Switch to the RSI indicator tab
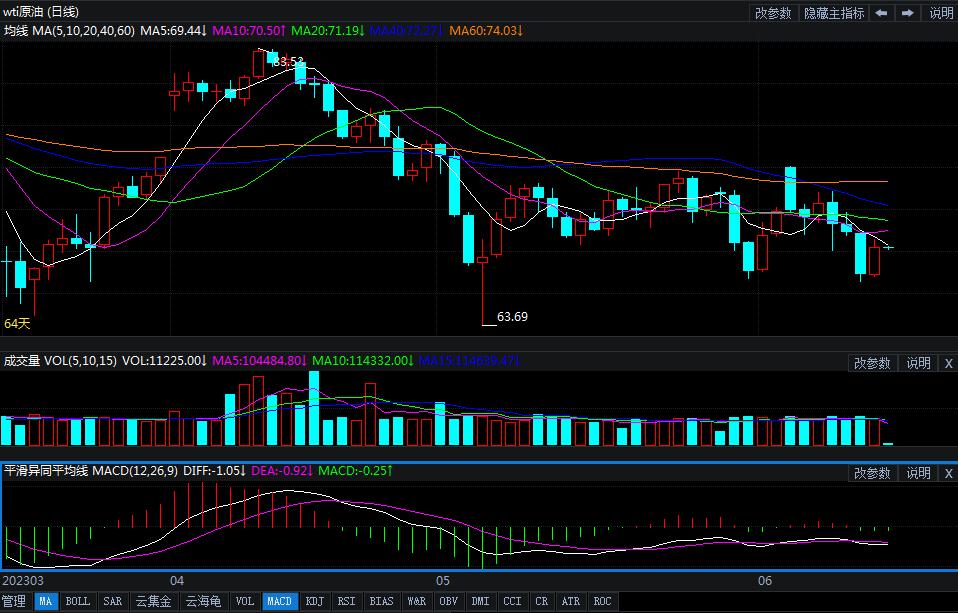 (x=347, y=601)
